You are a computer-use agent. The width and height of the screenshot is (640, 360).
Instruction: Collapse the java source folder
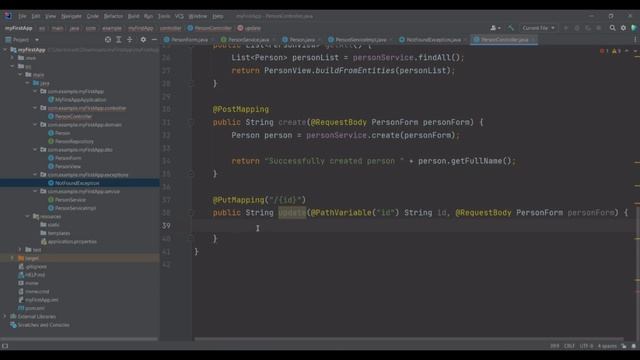[x=28, y=83]
